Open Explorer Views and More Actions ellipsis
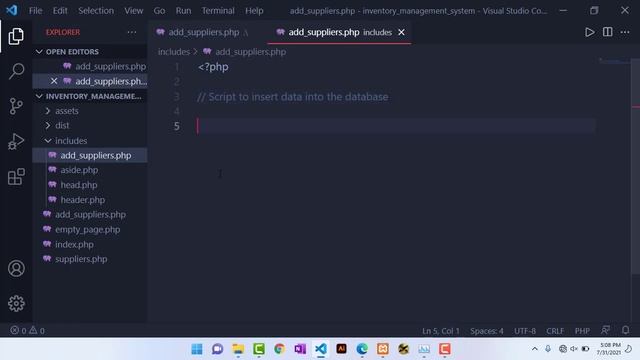Screen dimensions: 640x360 (x=131, y=32)
